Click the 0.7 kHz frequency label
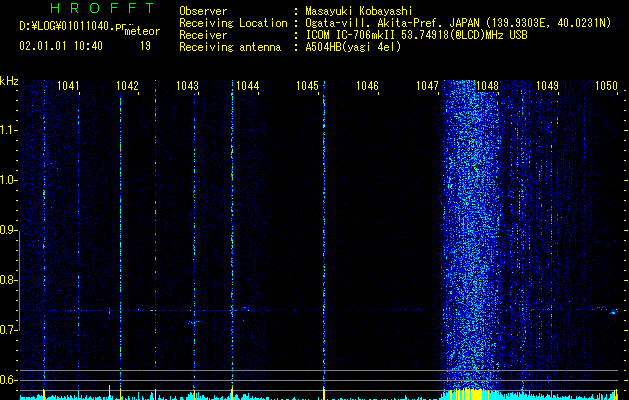629x400 pixels. [x=8, y=330]
